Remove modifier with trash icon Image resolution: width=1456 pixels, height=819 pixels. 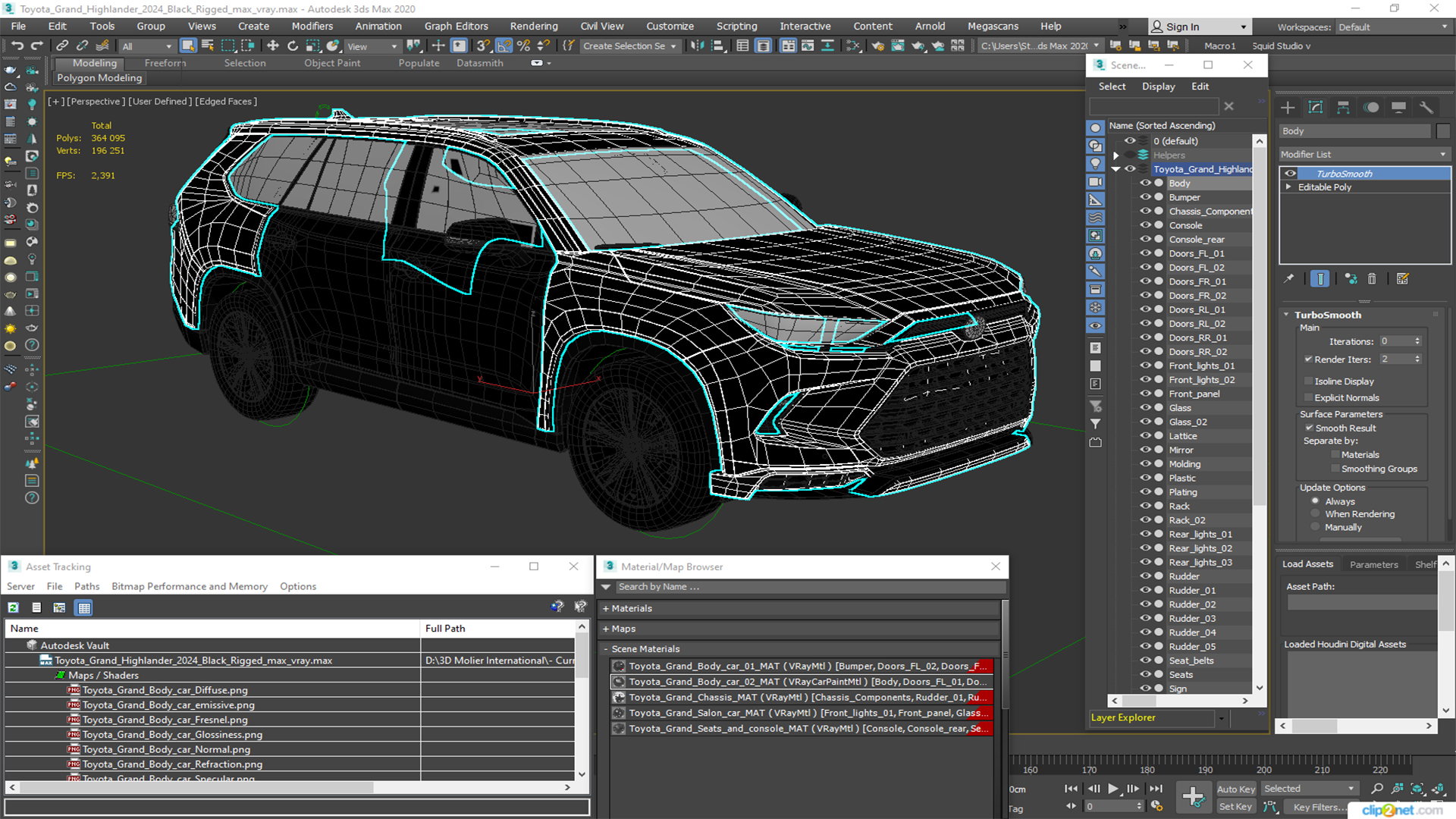[1372, 279]
